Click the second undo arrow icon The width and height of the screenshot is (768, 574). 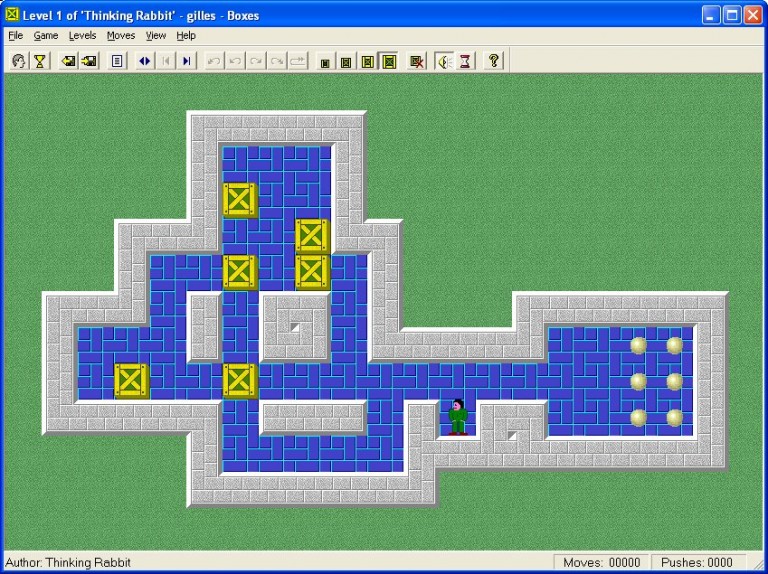235,61
